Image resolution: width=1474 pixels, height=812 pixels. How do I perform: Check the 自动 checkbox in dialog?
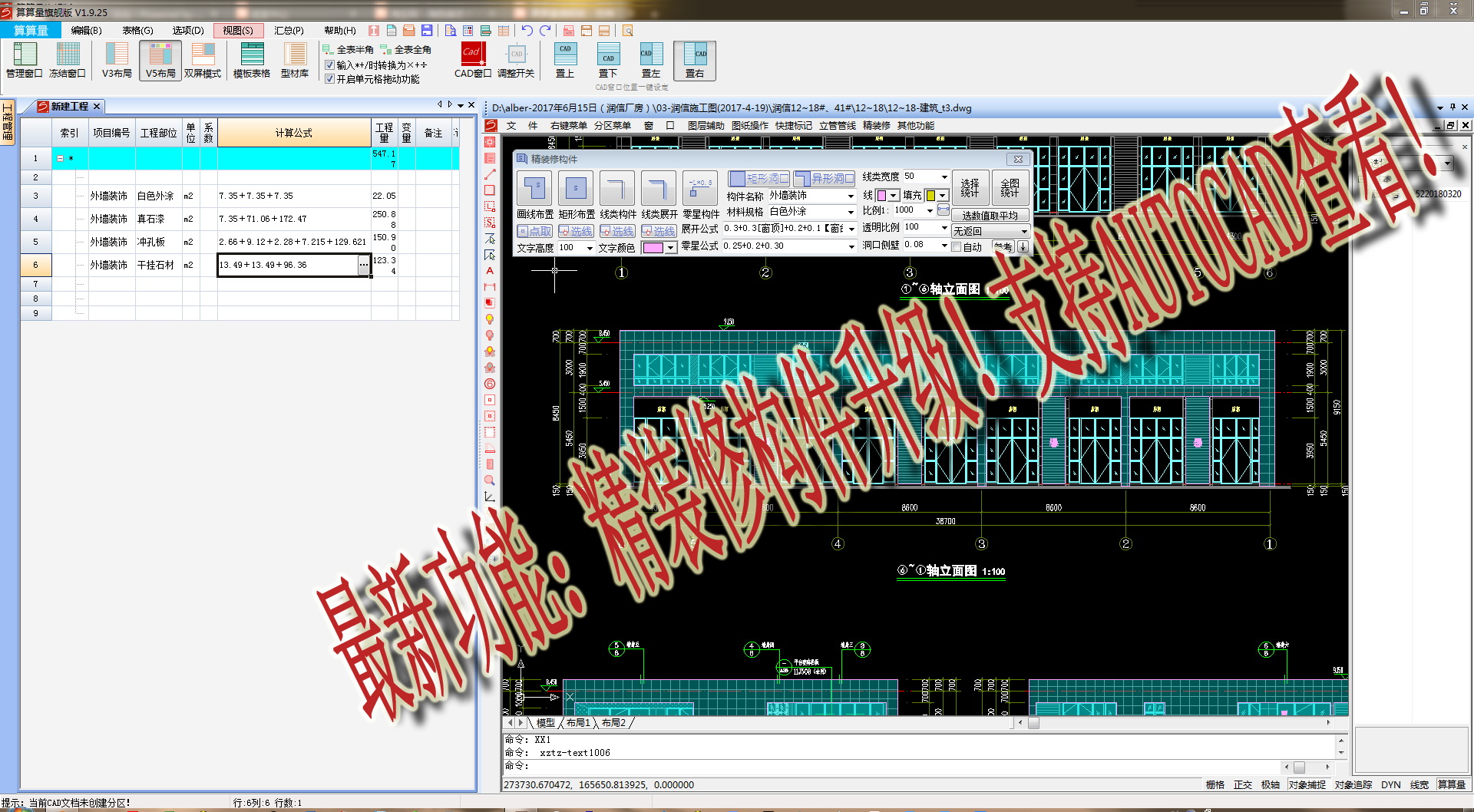(957, 247)
